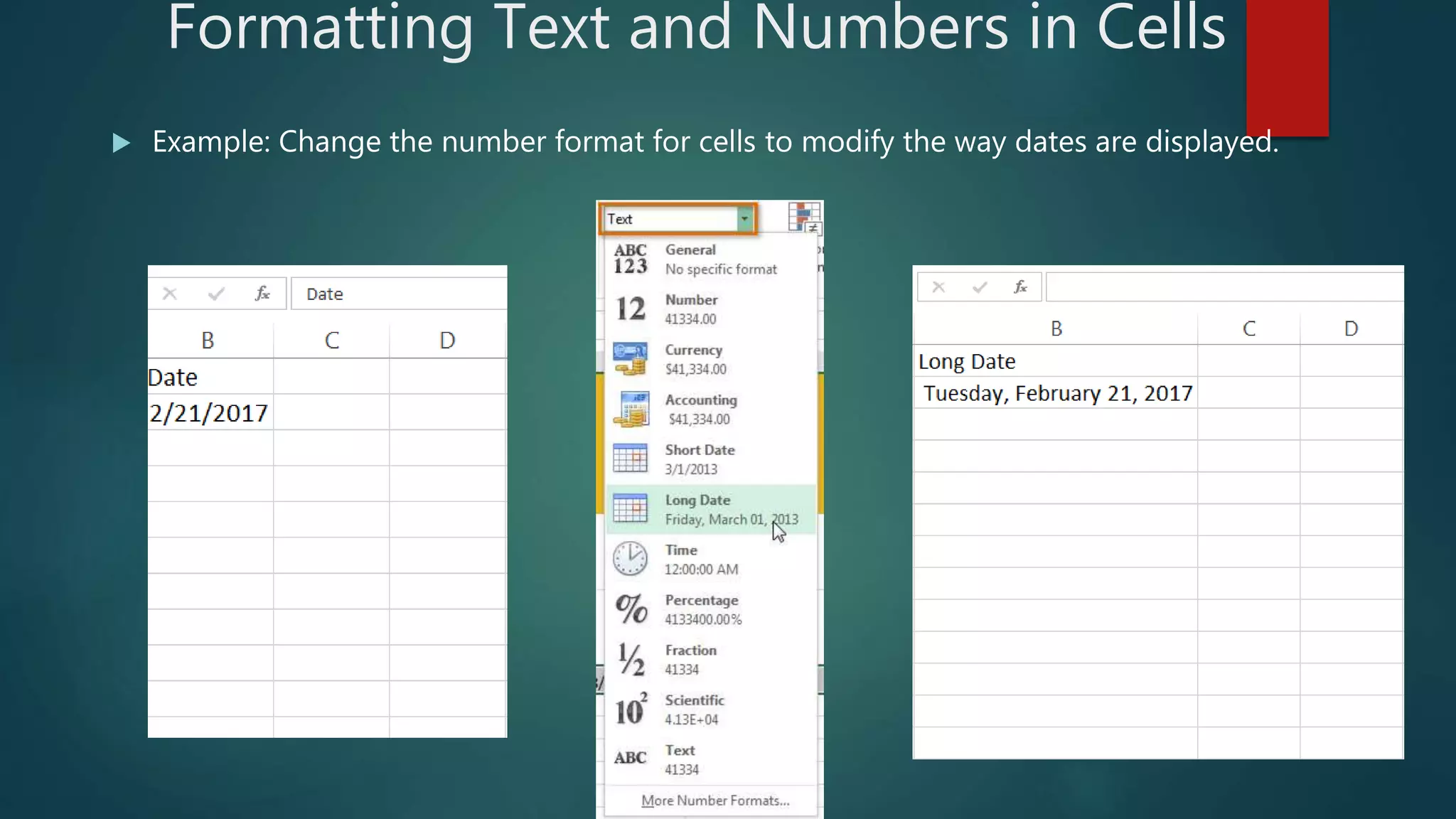Open Insert Function fx in right formula bar
Viewport: 1456px width, 819px height.
point(1020,287)
